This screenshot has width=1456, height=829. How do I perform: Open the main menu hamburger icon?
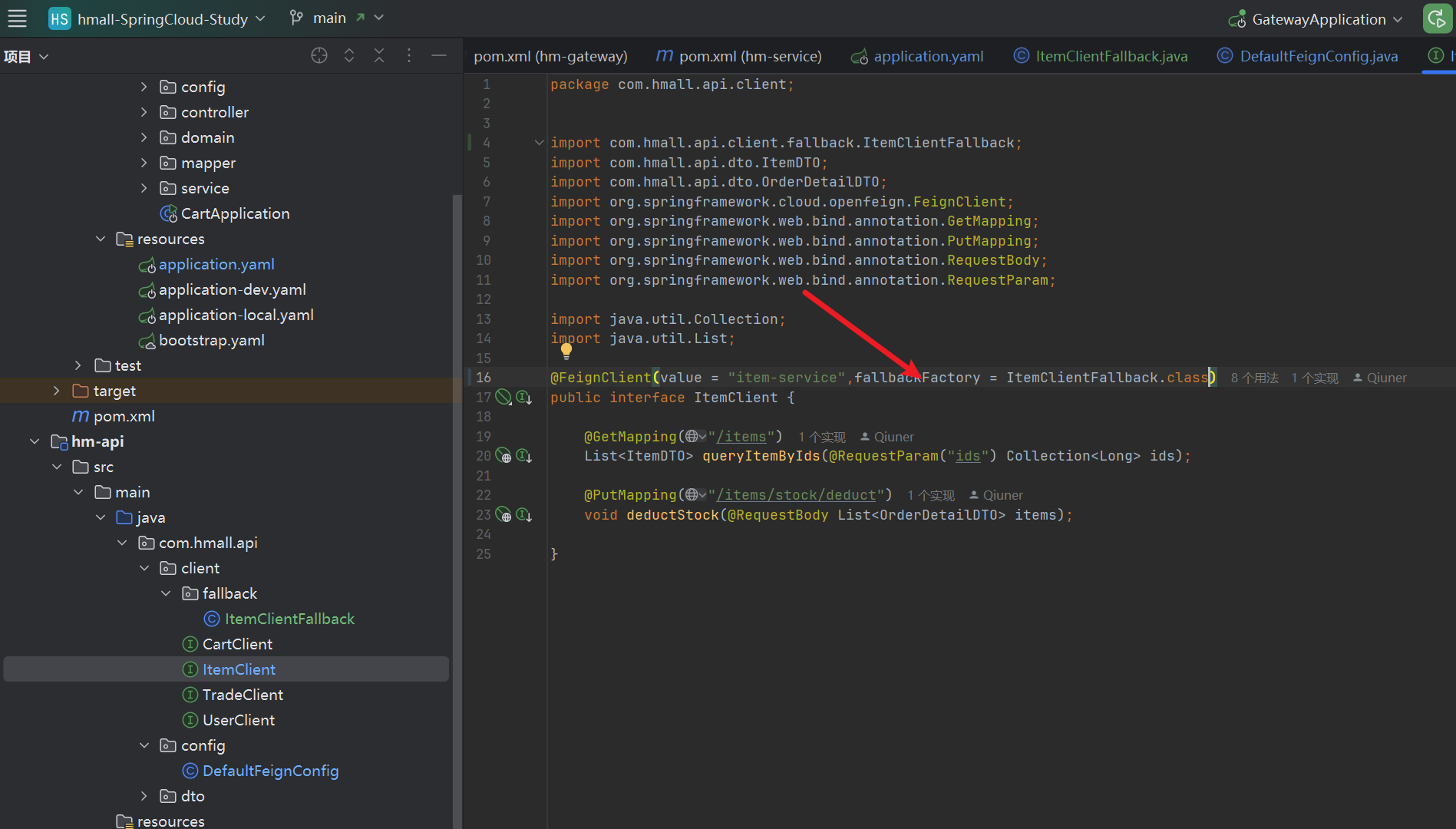point(17,18)
